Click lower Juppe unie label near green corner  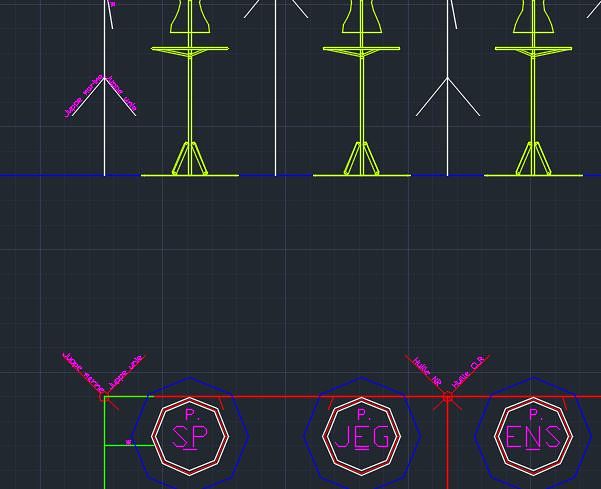[x=127, y=369]
